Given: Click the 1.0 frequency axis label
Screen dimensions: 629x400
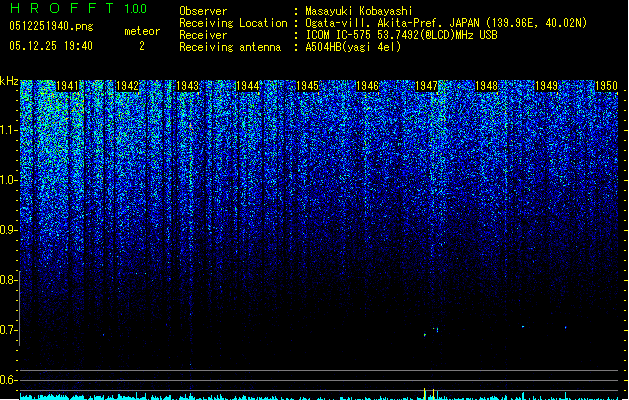Looking at the screenshot, I should pyautogui.click(x=8, y=180).
